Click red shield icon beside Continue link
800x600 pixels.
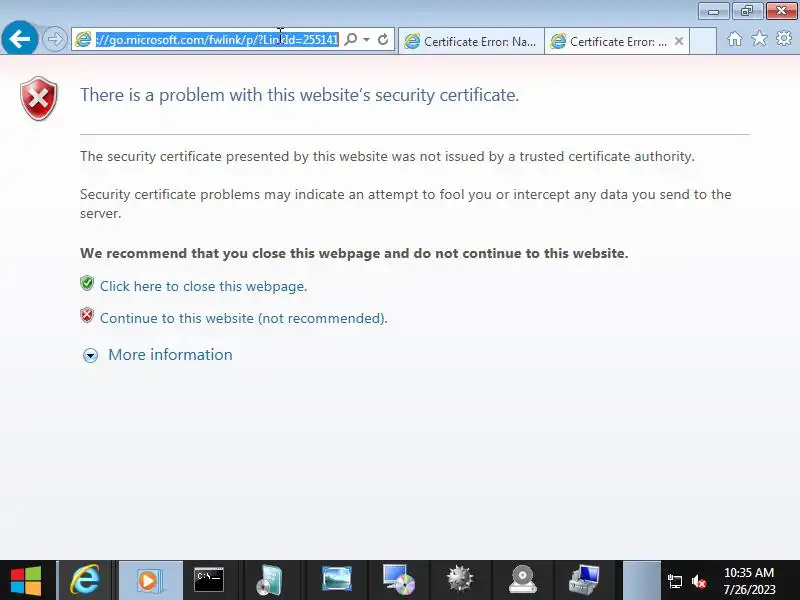point(87,315)
